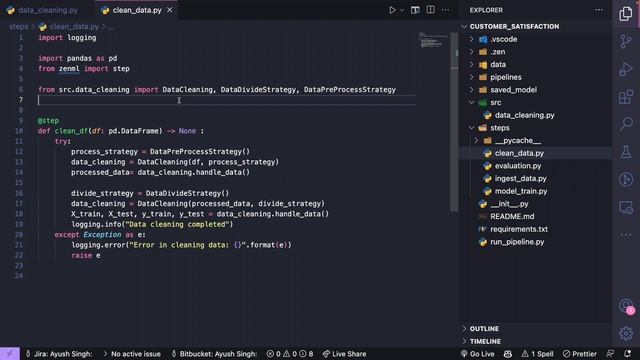
Task: Open the errors and warnings problems indicator
Action: tap(290, 354)
